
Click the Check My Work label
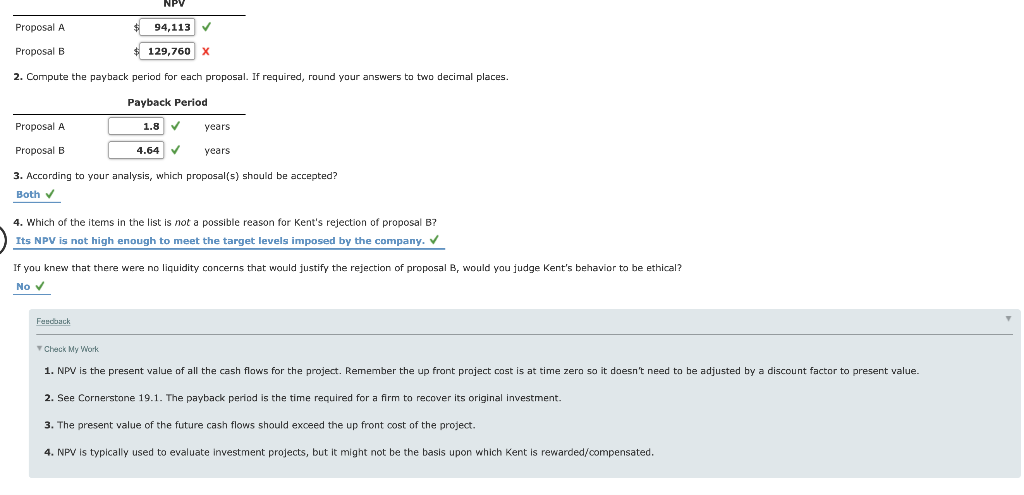coord(71,349)
